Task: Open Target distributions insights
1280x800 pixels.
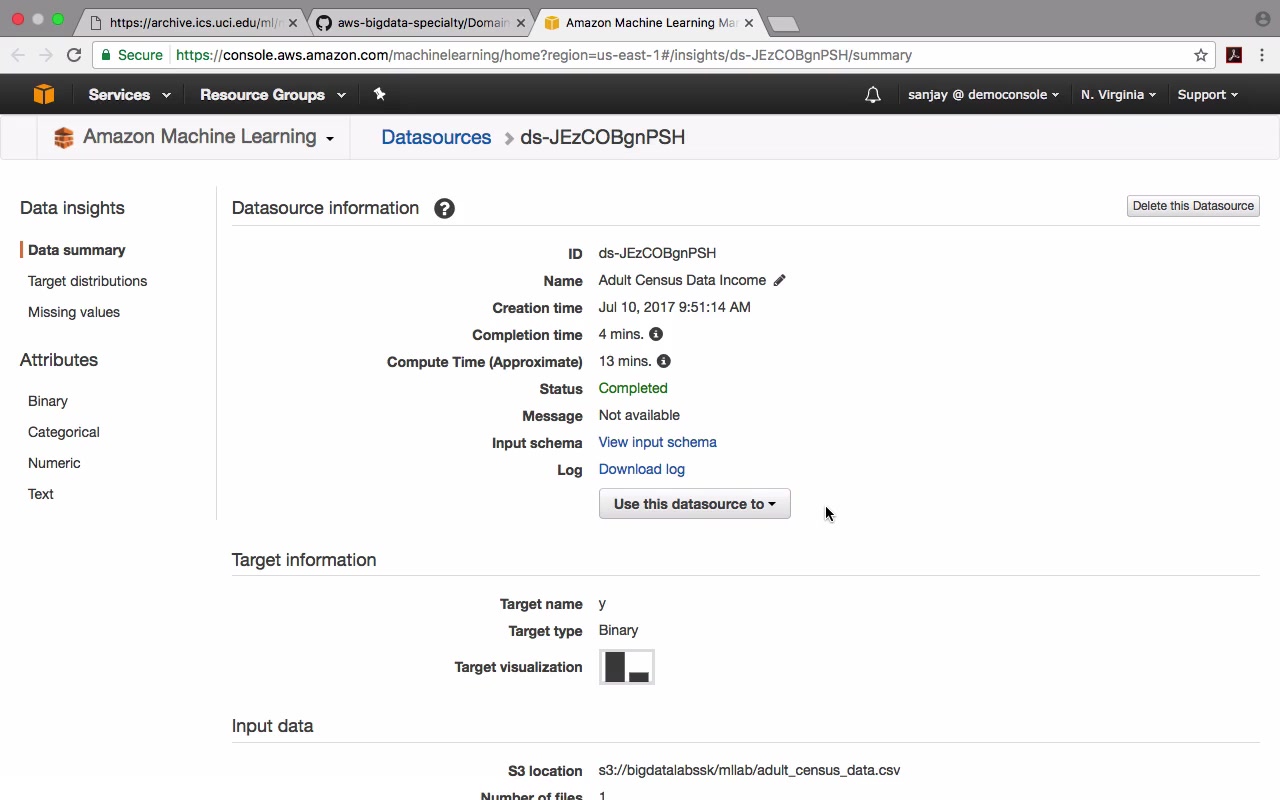Action: [87, 281]
